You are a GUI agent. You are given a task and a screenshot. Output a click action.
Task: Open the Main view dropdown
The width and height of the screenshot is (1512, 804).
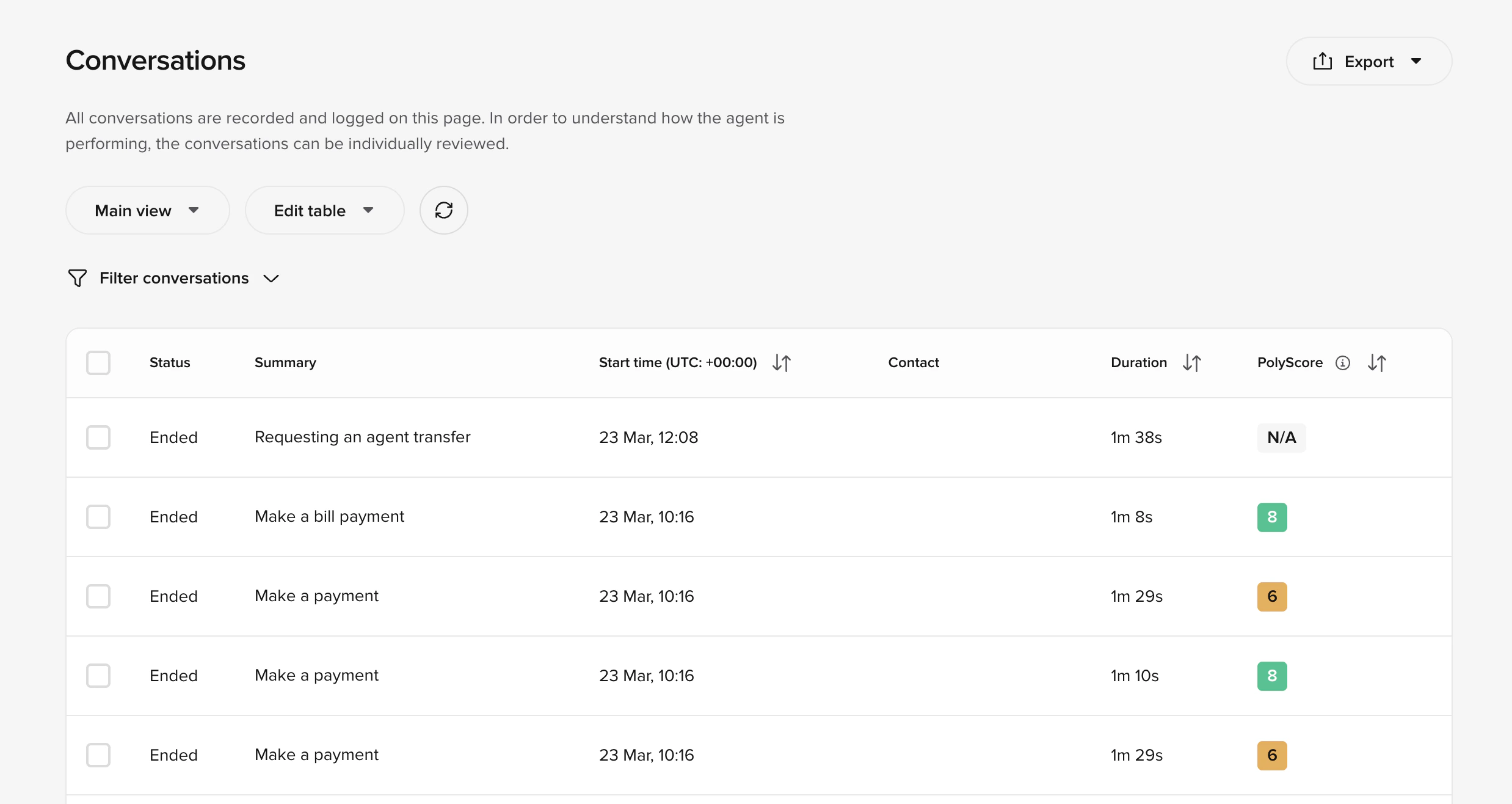(x=147, y=210)
